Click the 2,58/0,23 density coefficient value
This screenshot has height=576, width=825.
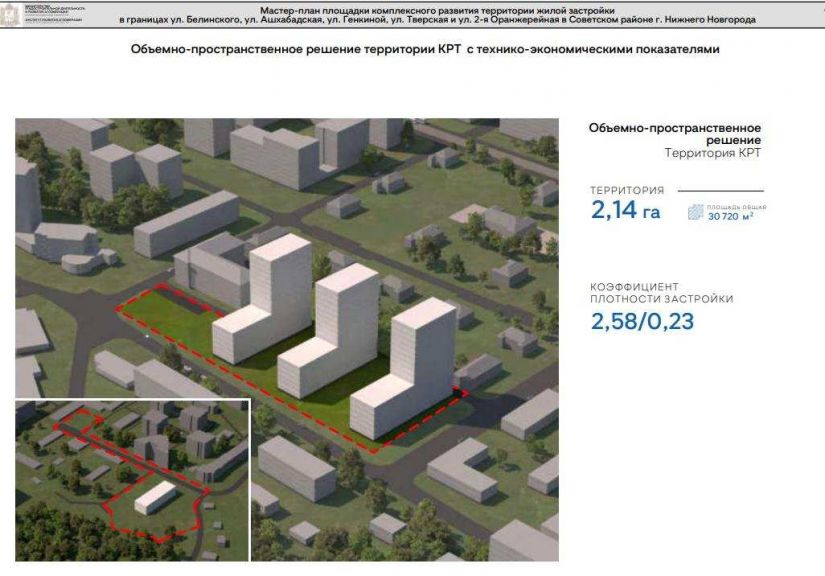click(x=641, y=320)
